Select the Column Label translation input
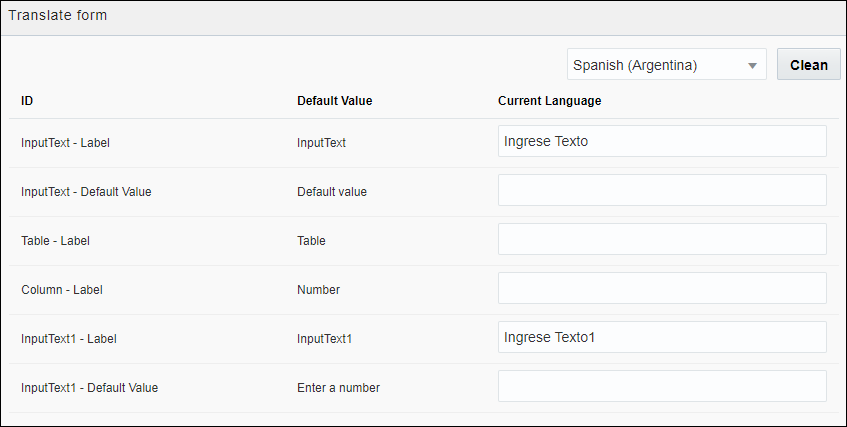The image size is (847, 427). 662,288
